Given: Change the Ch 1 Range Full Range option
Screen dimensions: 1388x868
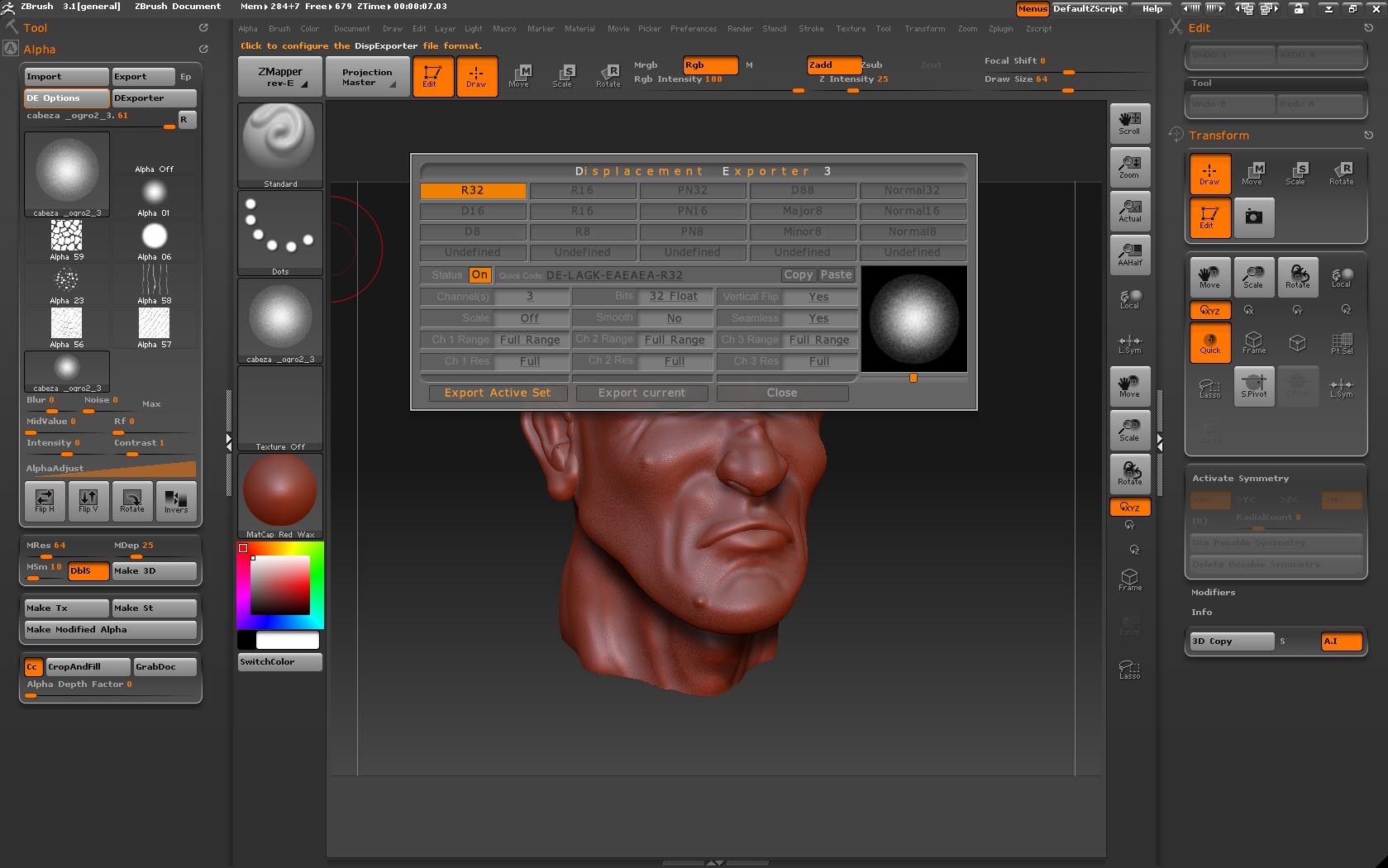Looking at the screenshot, I should (530, 340).
